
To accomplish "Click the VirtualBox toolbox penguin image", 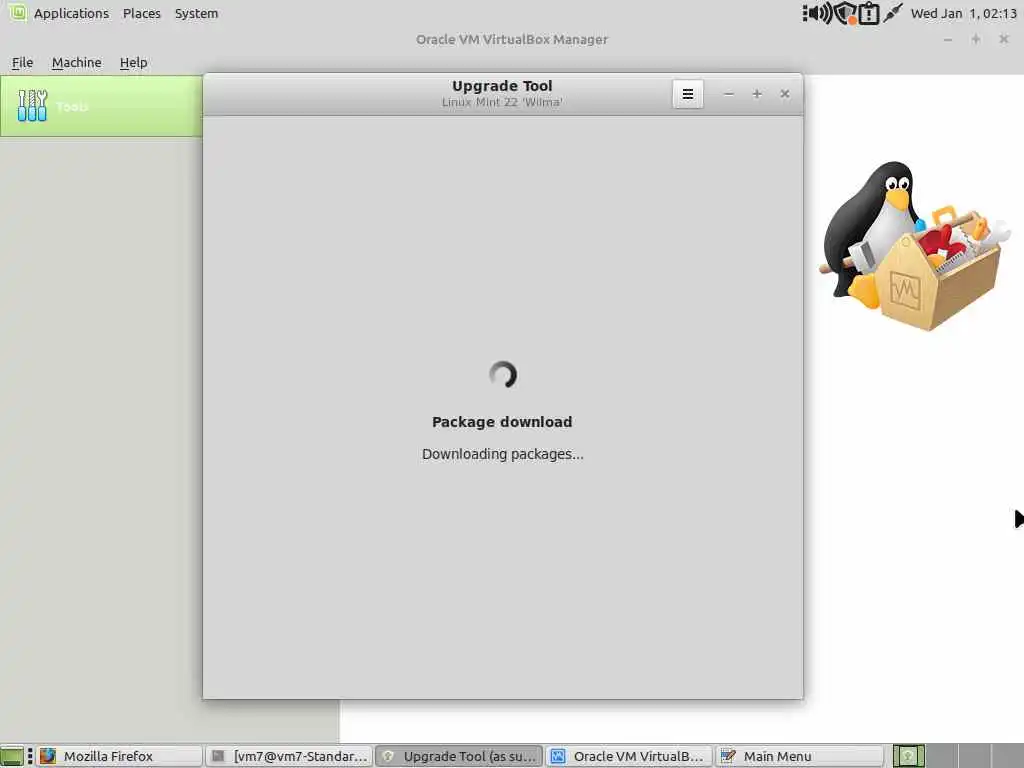I will [x=914, y=246].
